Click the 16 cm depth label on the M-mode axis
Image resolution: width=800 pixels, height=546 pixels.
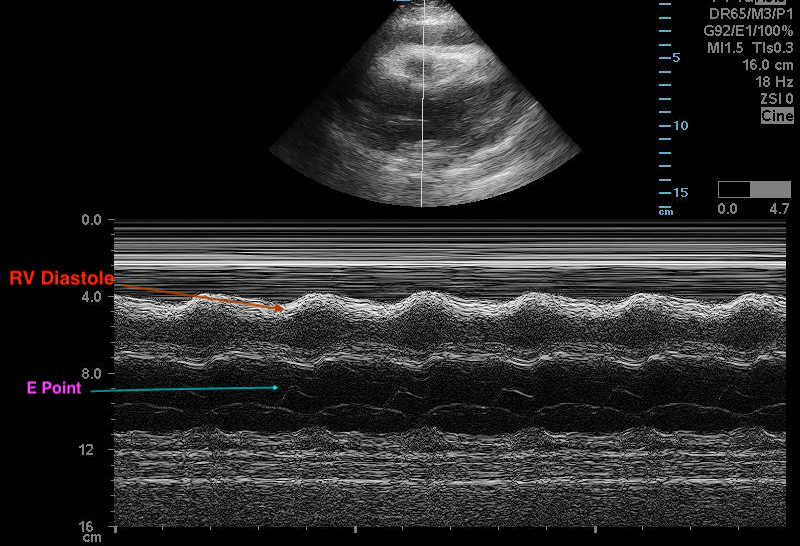pyautogui.click(x=90, y=531)
